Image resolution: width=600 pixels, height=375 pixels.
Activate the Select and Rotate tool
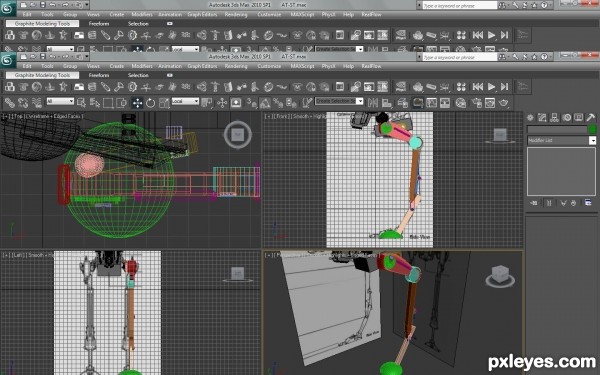150,103
